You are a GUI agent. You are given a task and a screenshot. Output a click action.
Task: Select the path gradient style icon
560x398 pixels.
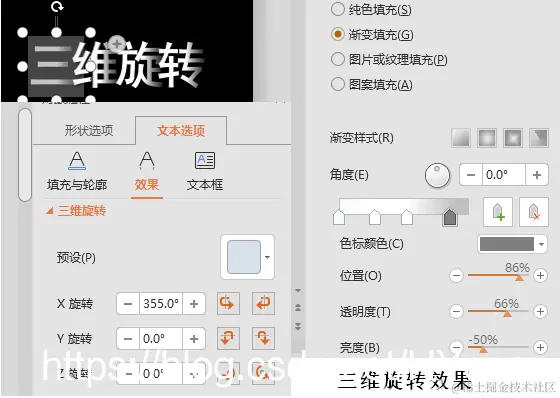point(539,138)
